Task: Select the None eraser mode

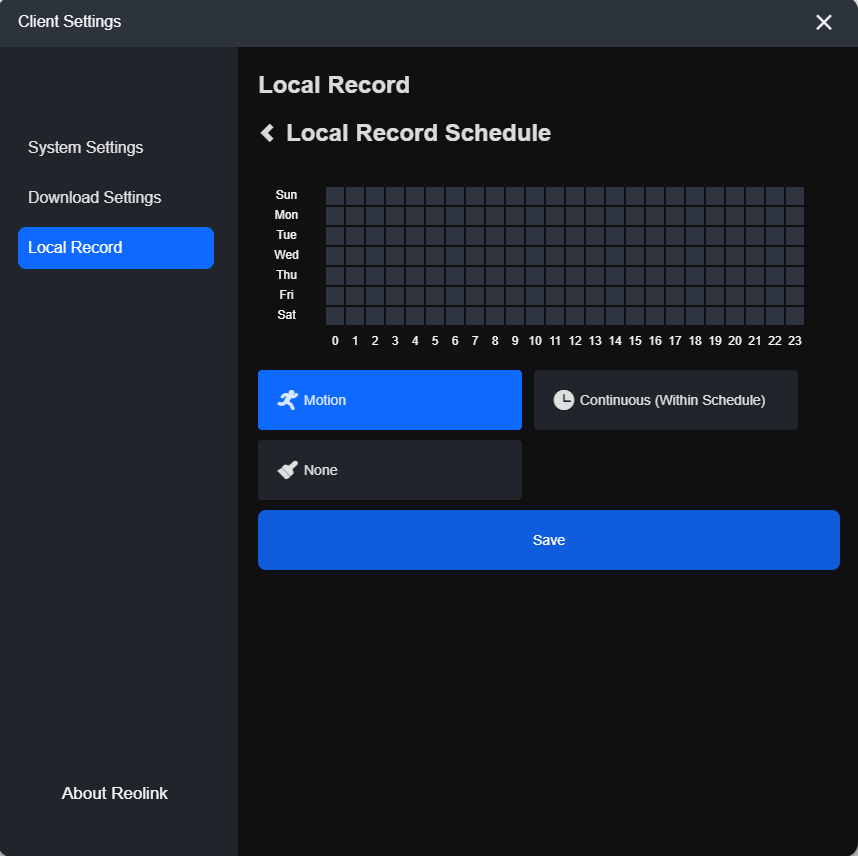Action: (390, 470)
